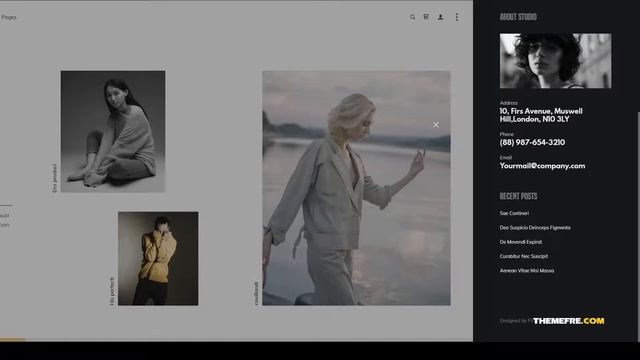Open Aenean Vitae Nisi Massa post
This screenshot has height=360, width=640.
tap(527, 270)
